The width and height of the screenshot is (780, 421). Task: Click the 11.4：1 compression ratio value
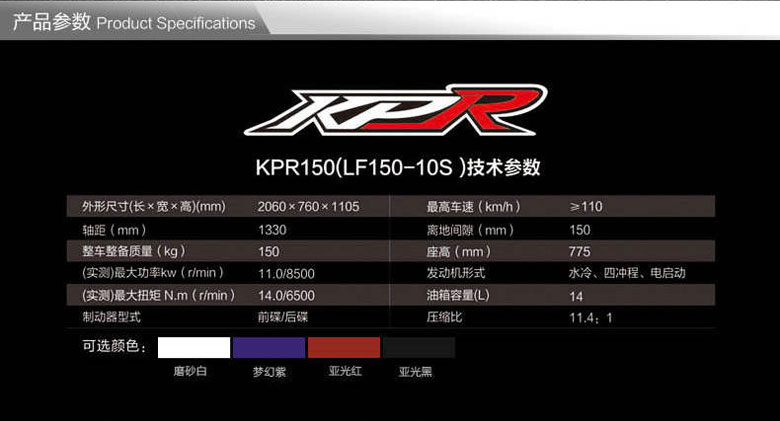pos(591,317)
